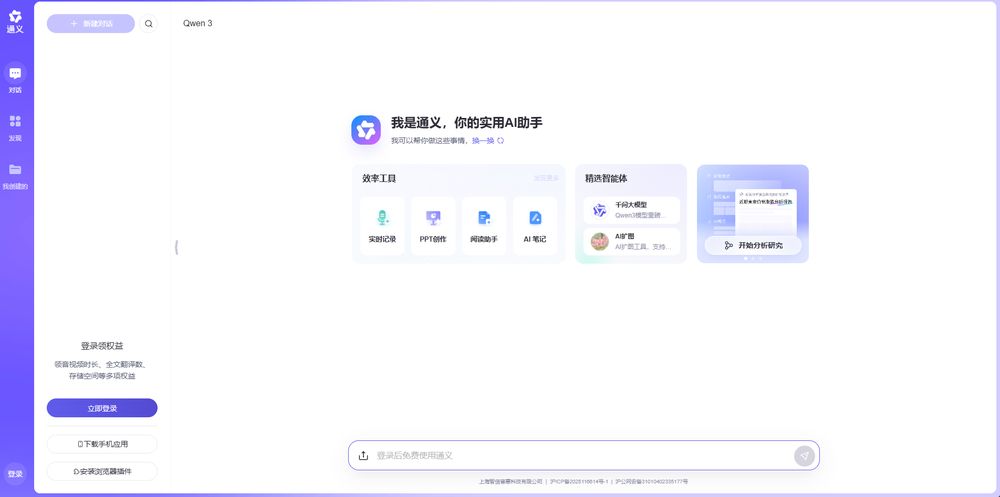Click the 上海智信普惠科技有限公司 footer text

pos(510,482)
